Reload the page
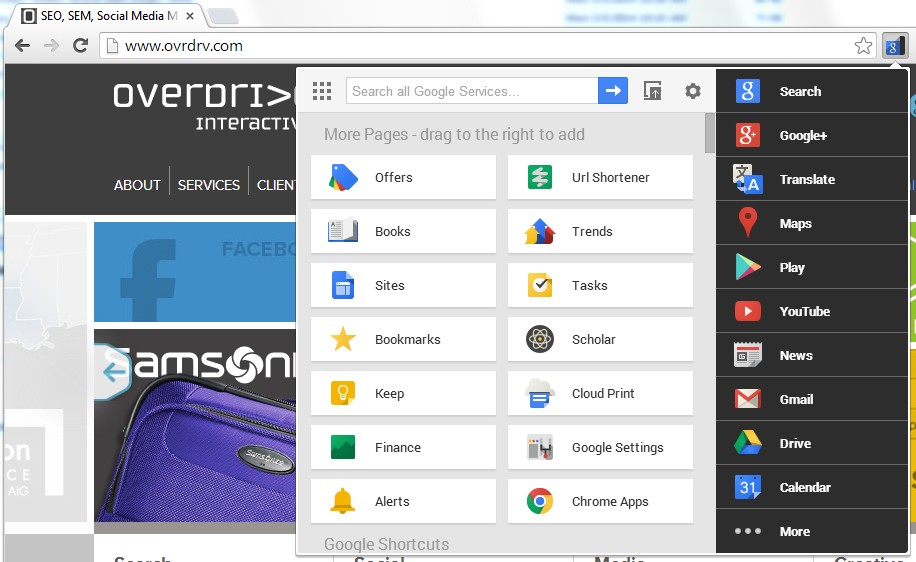 pos(80,46)
